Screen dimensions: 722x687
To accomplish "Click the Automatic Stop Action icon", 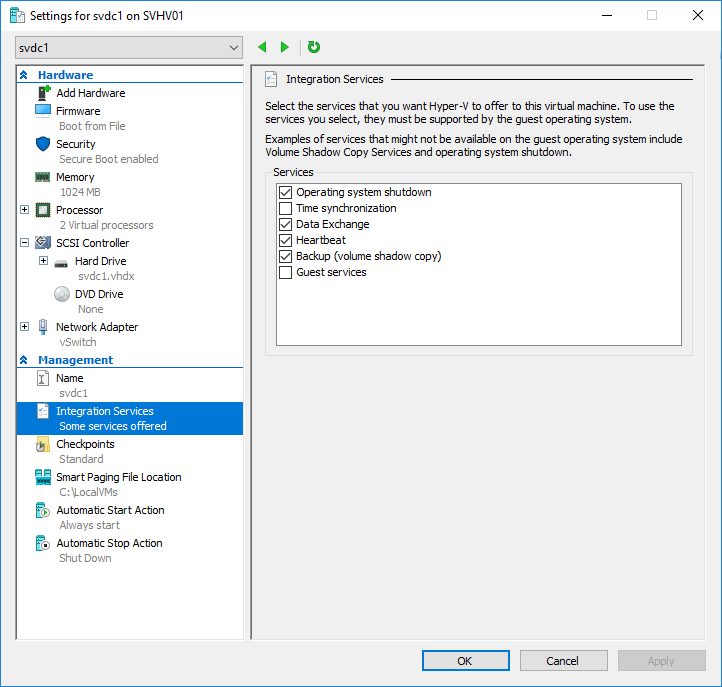I will 43,543.
